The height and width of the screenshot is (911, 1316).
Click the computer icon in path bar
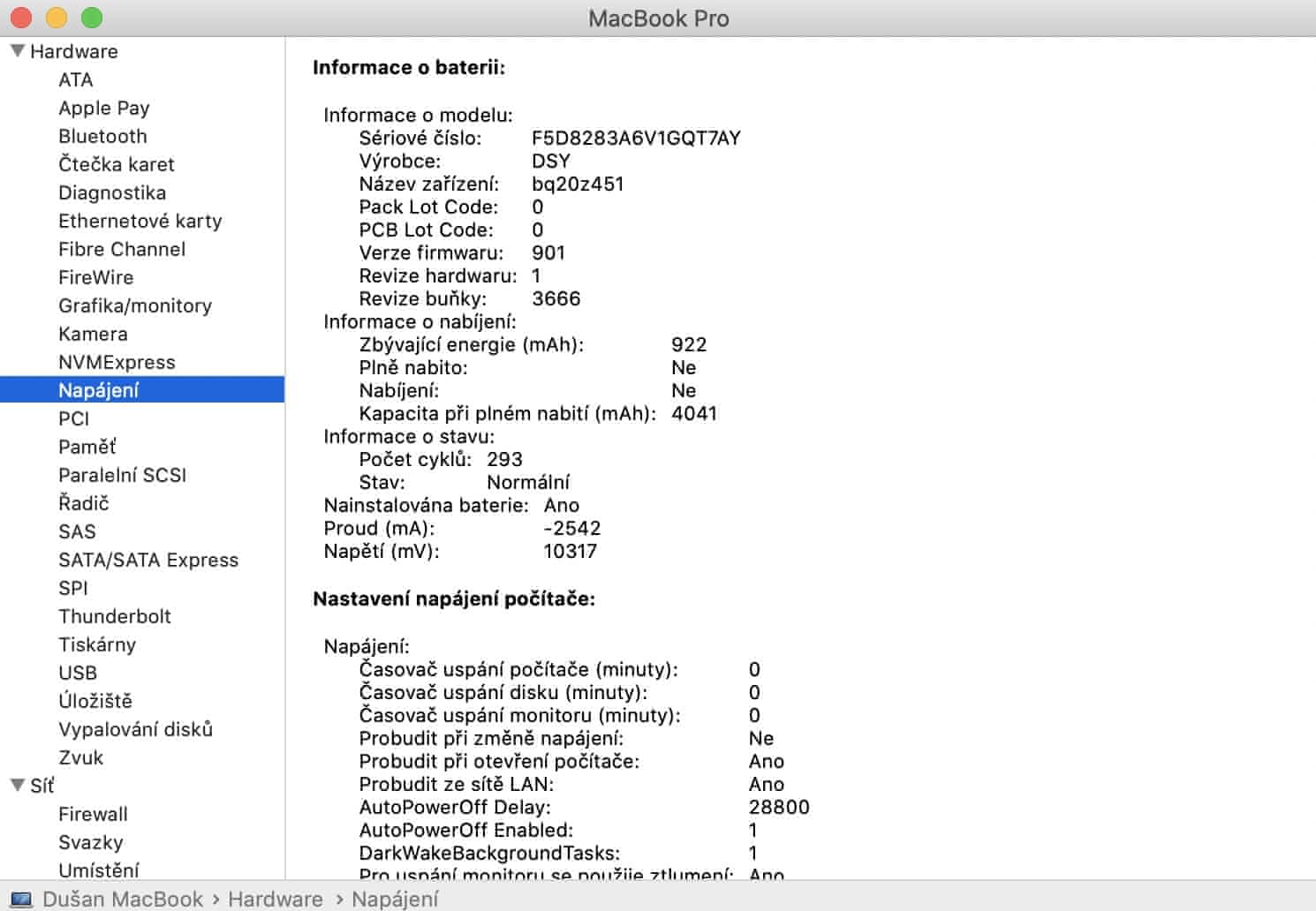click(21, 899)
